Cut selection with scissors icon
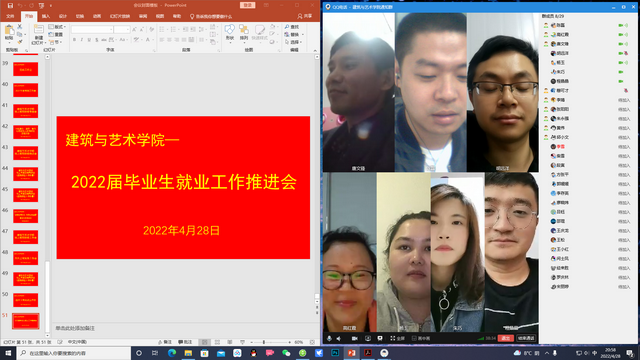This screenshot has width=640, height=360. 20,27
